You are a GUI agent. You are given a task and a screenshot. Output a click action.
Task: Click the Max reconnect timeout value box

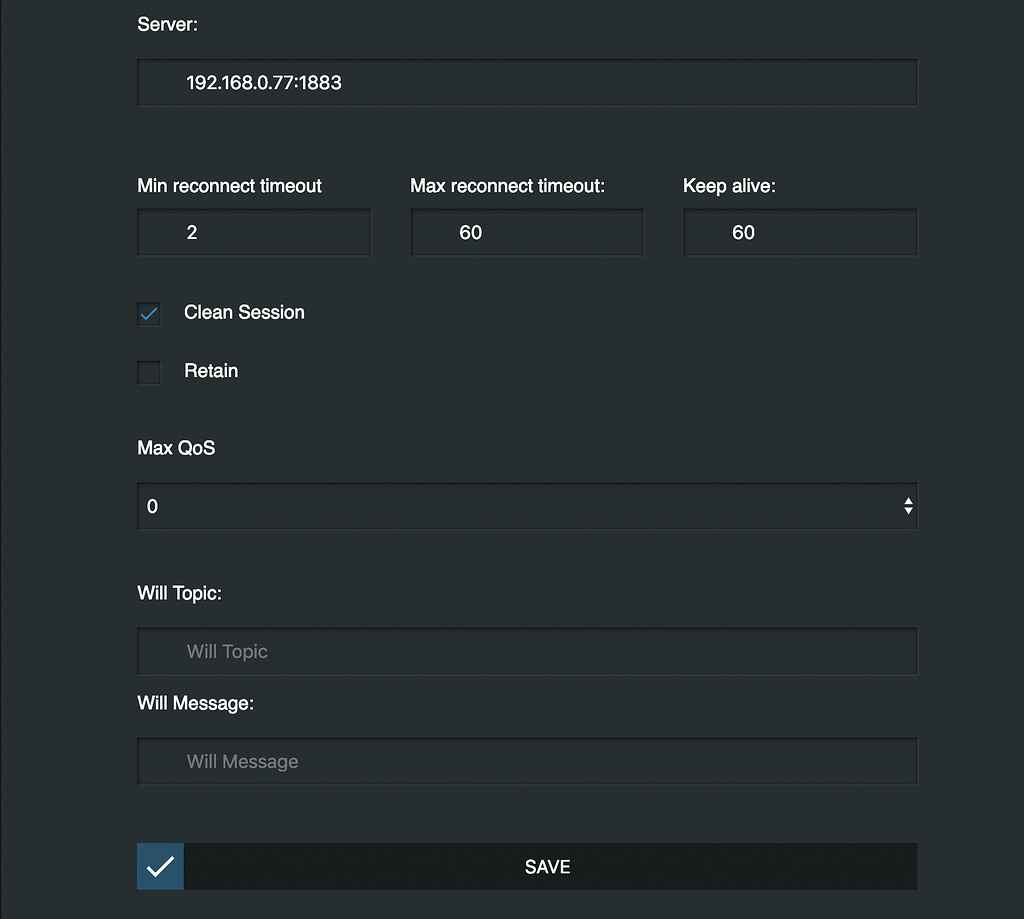(527, 232)
